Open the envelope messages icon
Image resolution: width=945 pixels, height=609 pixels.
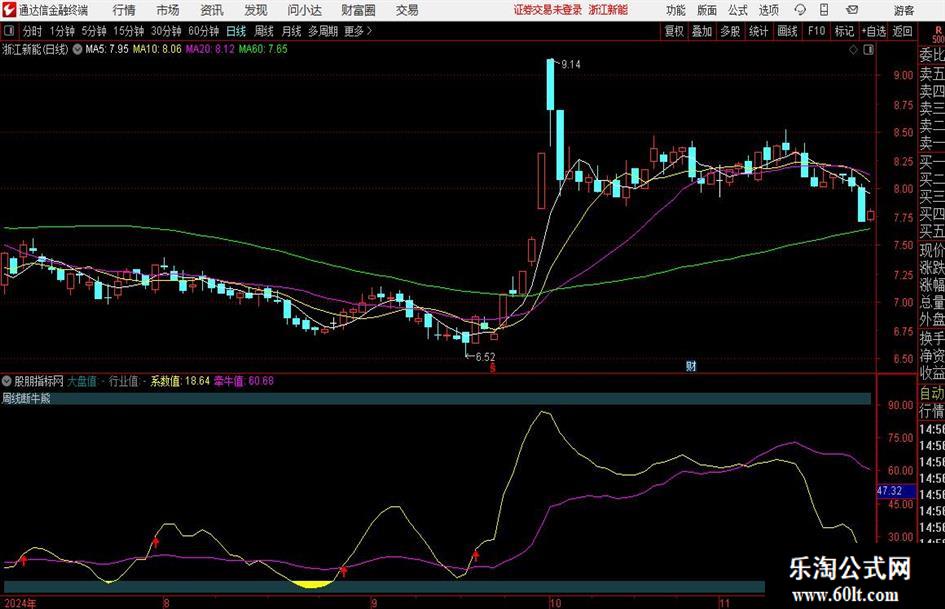852,10
